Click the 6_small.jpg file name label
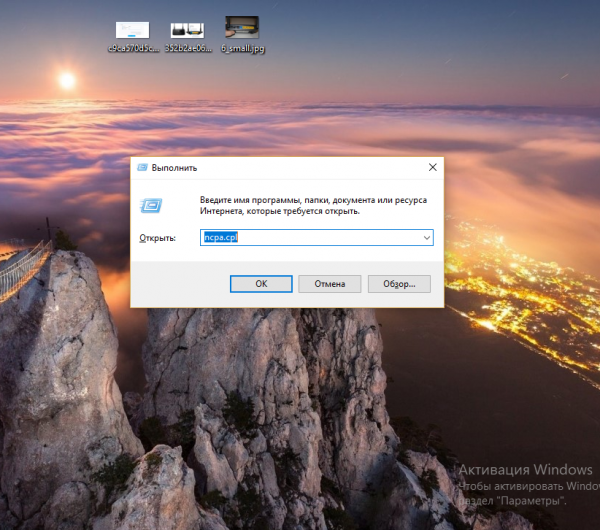 coord(242,47)
